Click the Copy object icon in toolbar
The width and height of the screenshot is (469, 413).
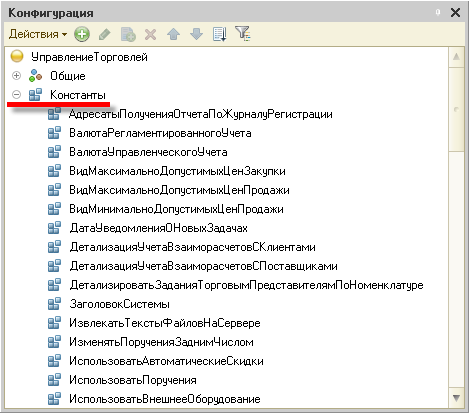pyautogui.click(x=128, y=34)
